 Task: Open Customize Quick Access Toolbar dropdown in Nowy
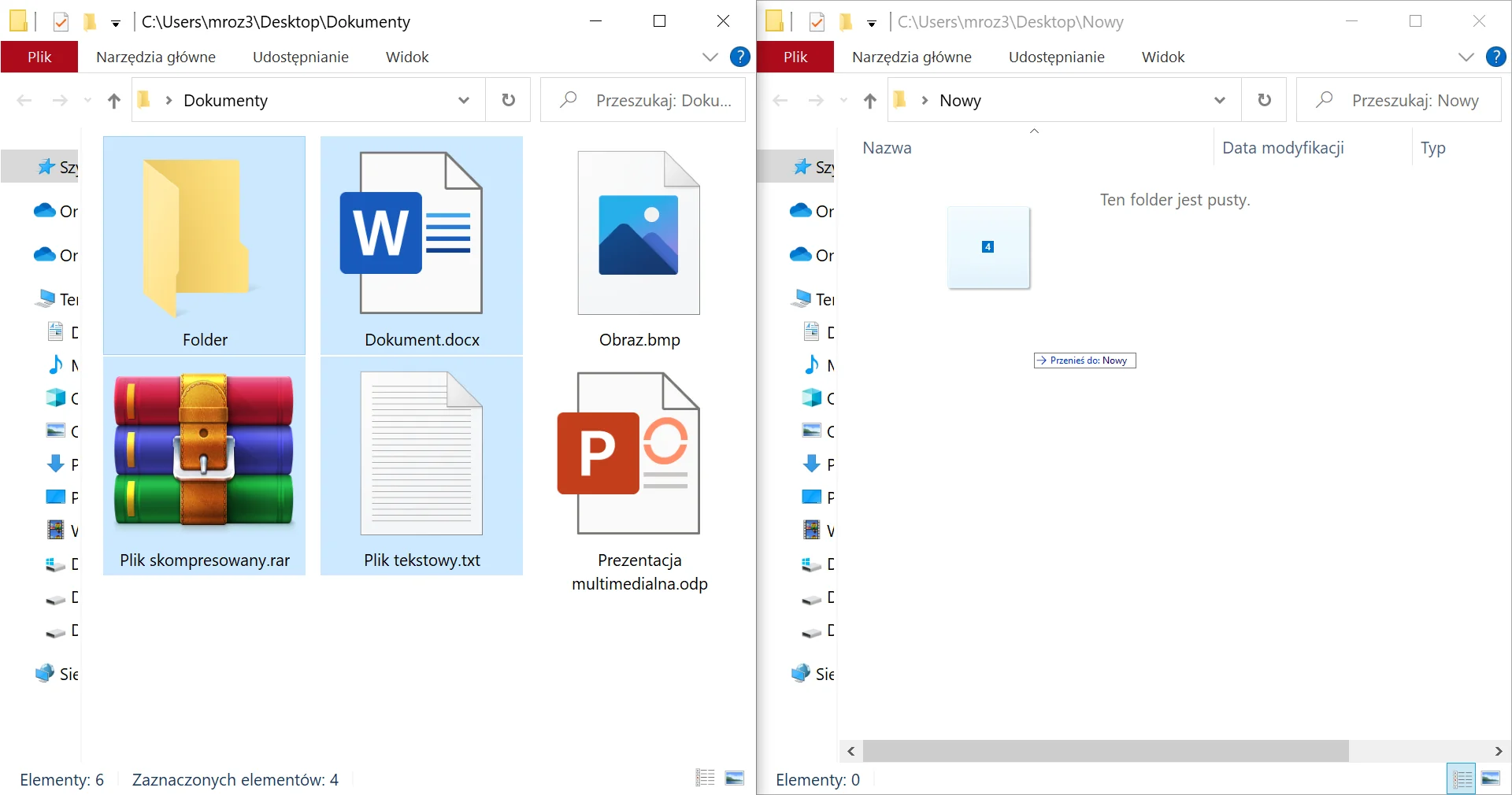pyautogui.click(x=872, y=24)
